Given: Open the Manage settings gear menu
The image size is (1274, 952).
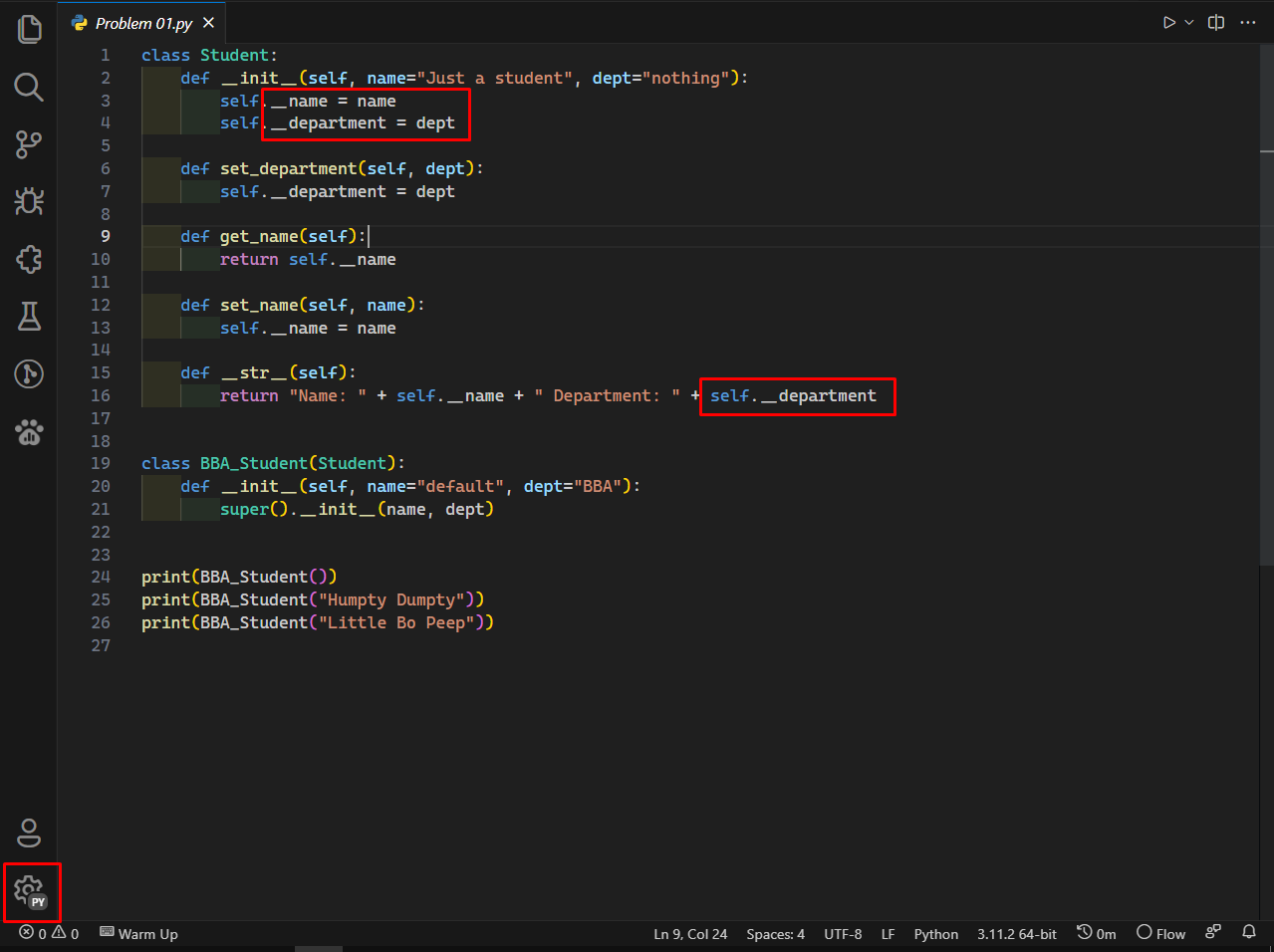Looking at the screenshot, I should [x=31, y=892].
